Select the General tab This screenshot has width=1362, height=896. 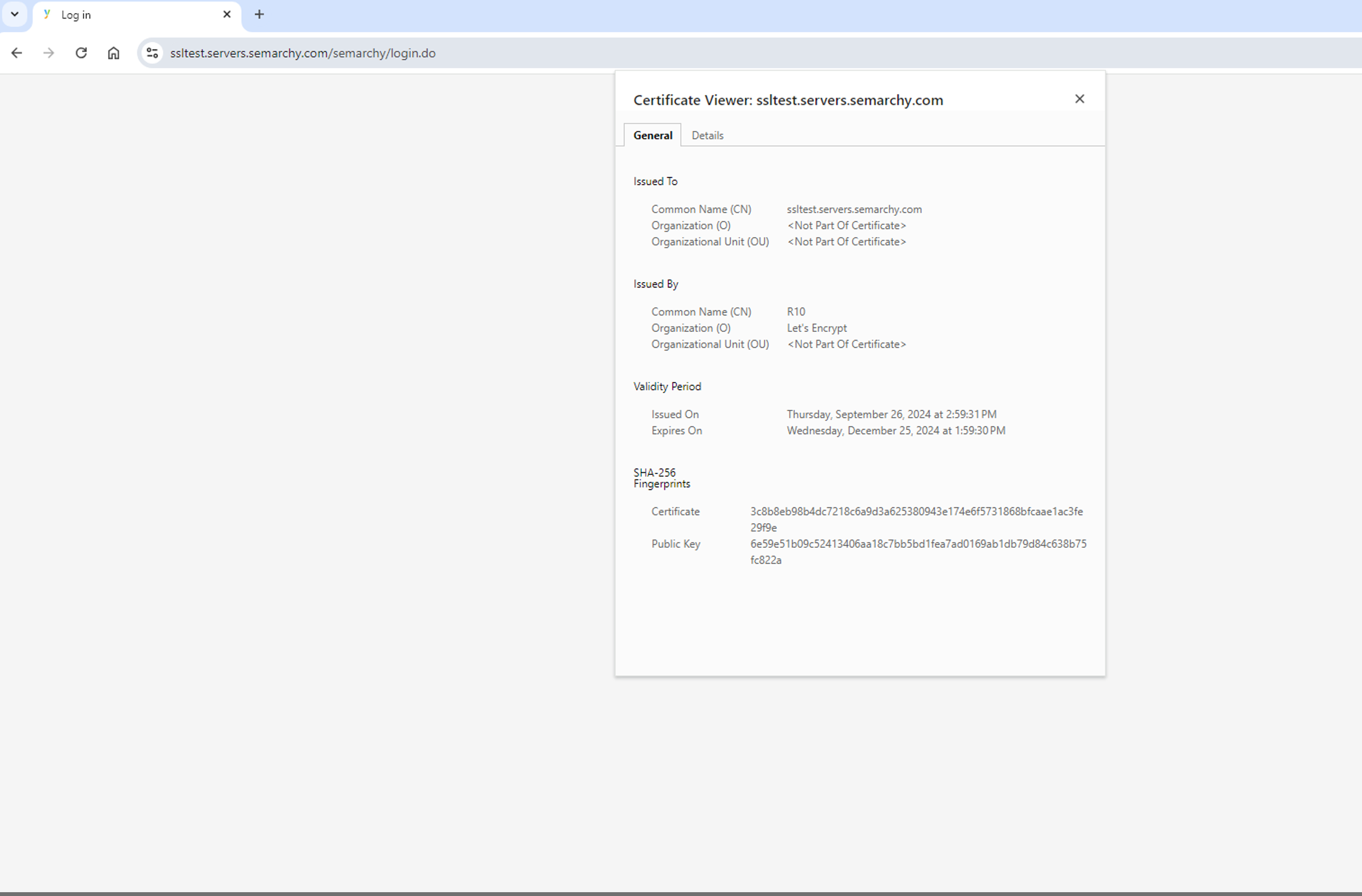[652, 136]
